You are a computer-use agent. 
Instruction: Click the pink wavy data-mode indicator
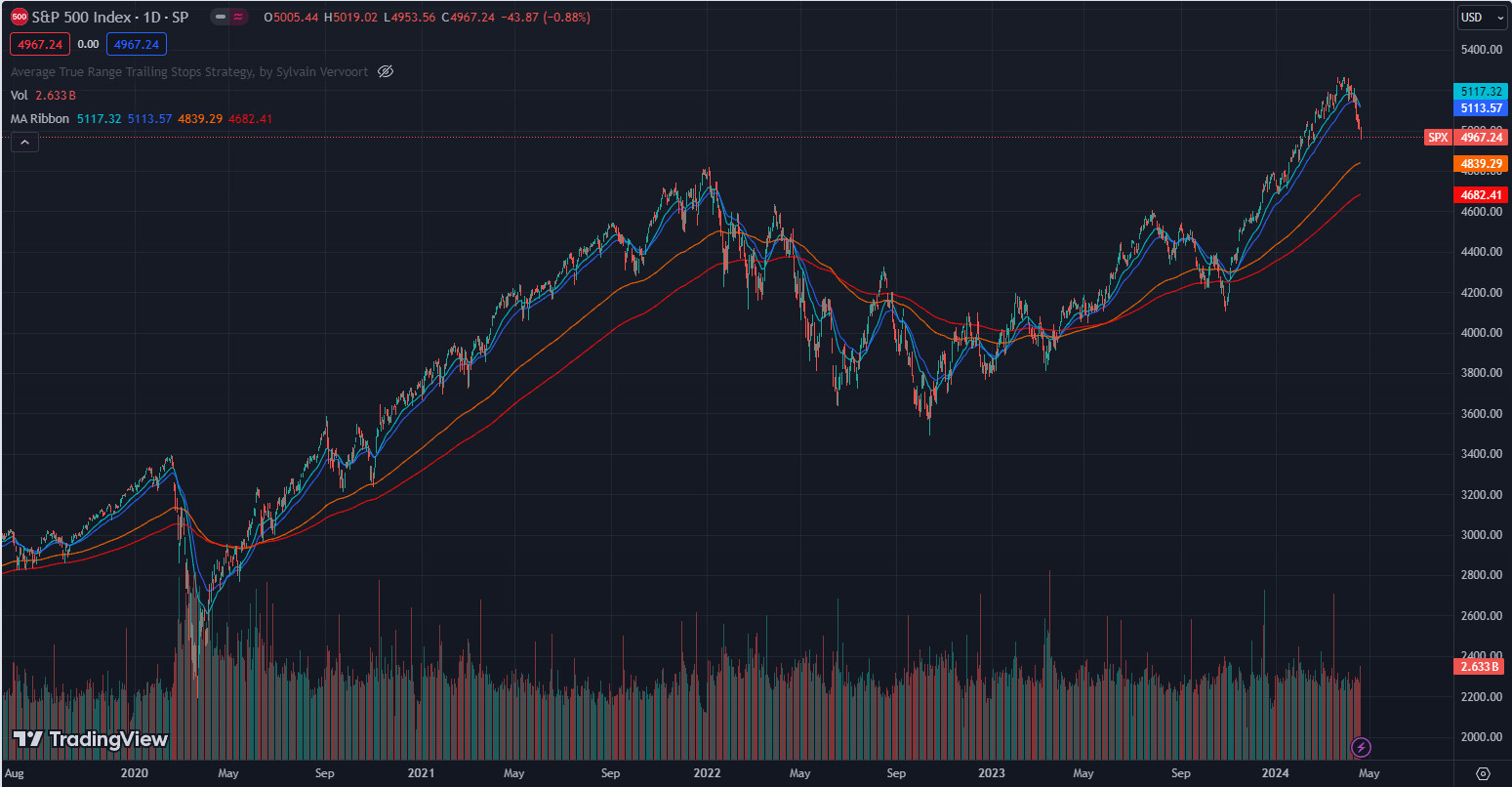click(x=239, y=18)
